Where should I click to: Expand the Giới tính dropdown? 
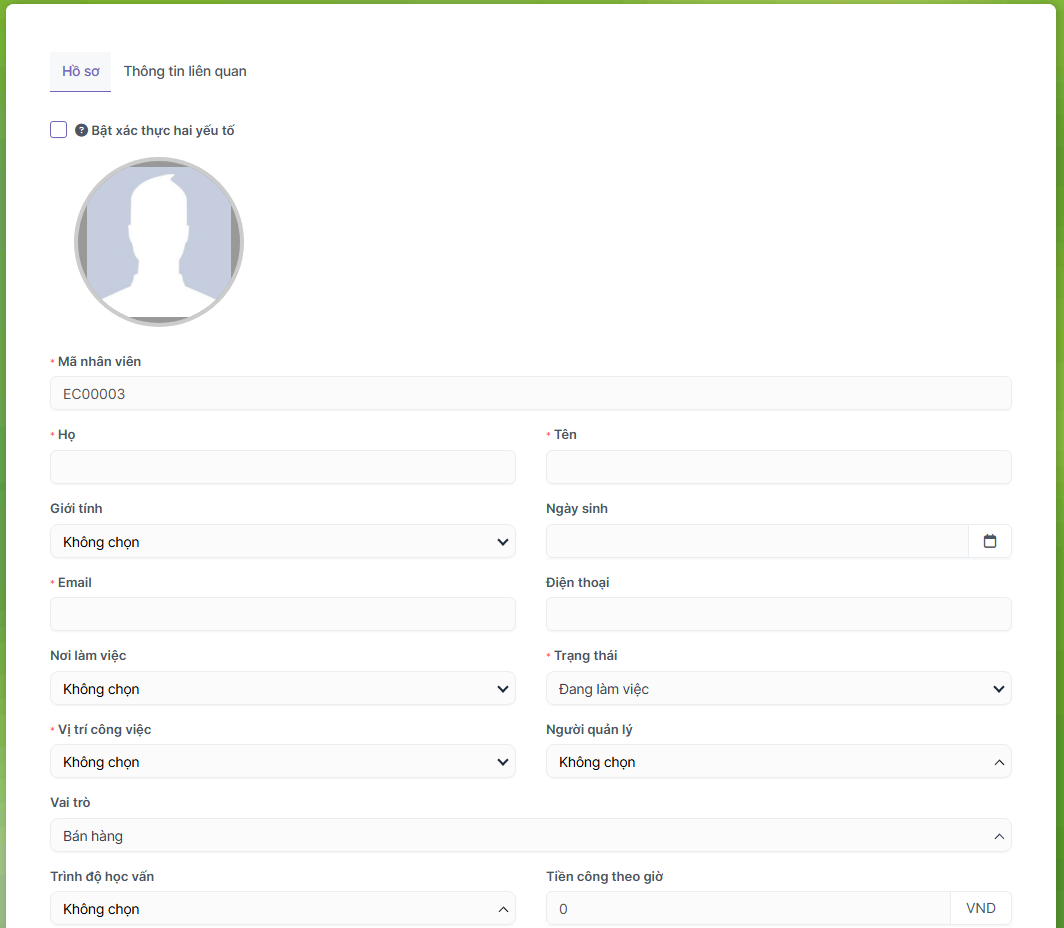[x=282, y=542]
